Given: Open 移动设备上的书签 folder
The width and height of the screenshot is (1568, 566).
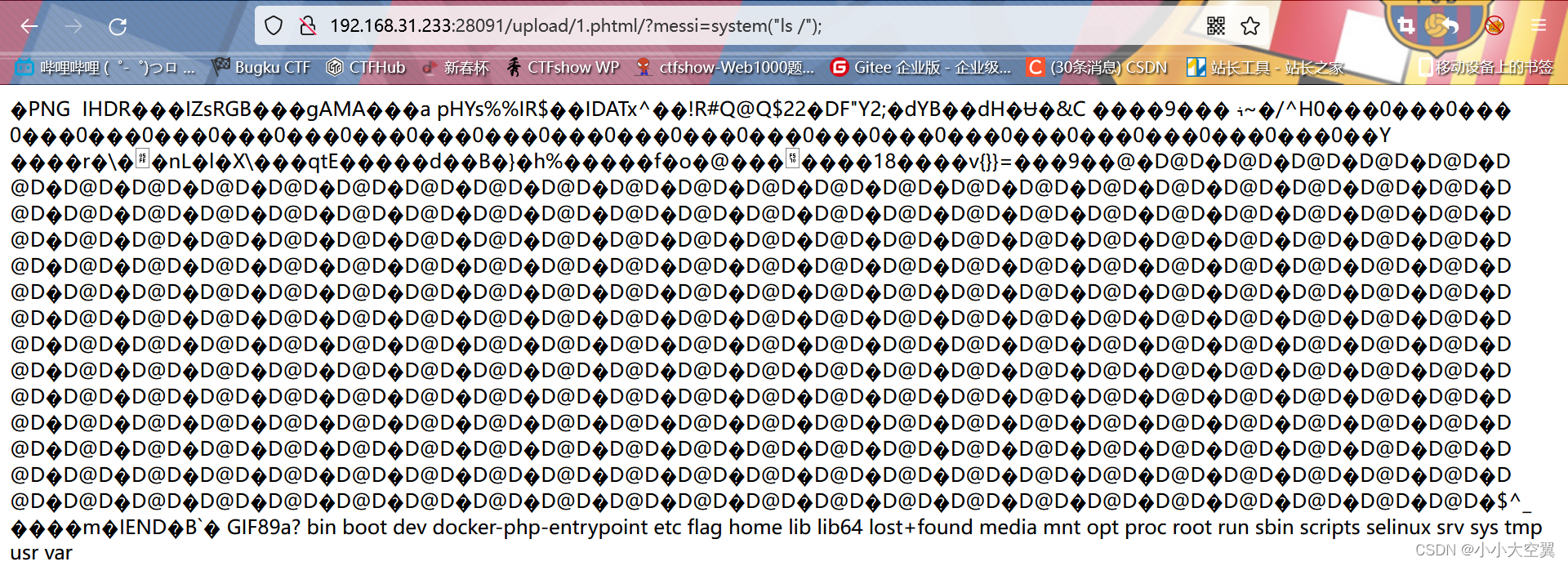Looking at the screenshot, I should (1485, 68).
